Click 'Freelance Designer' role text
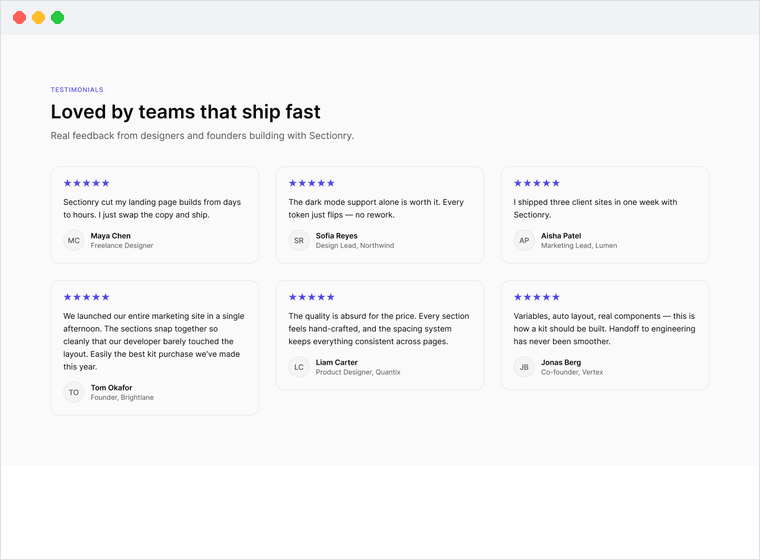 click(122, 246)
